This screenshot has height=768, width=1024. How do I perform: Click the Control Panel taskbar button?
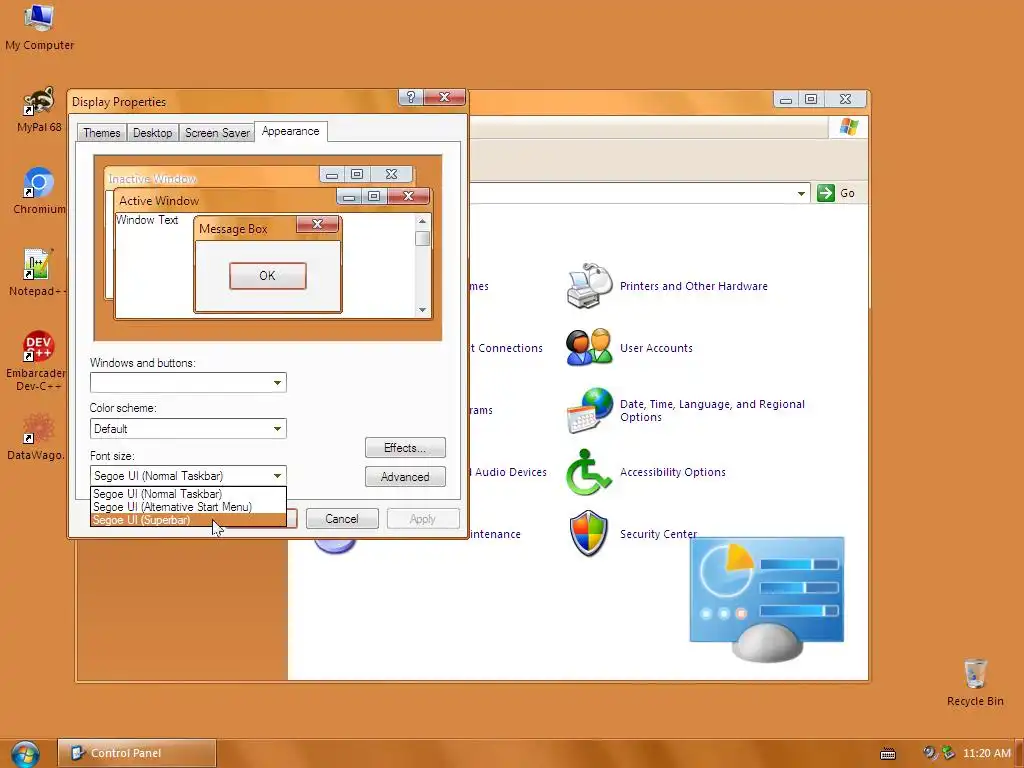137,753
